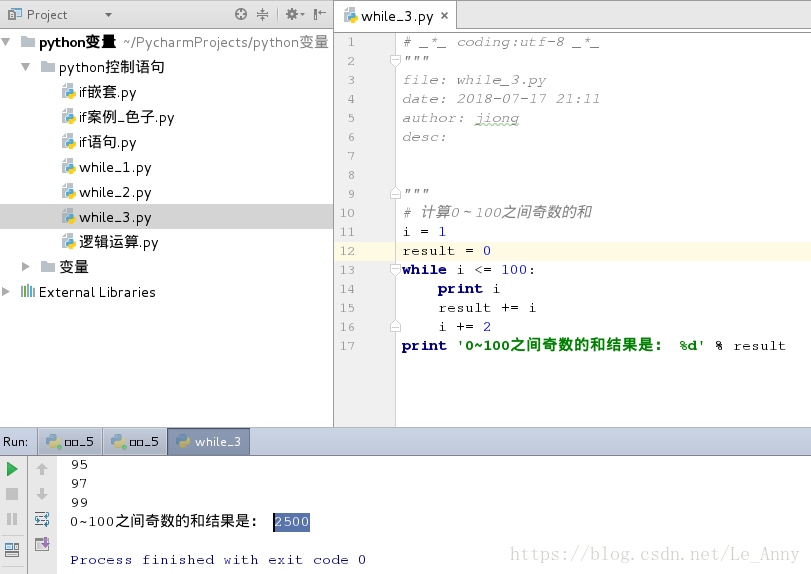Image resolution: width=811 pixels, height=574 pixels.
Task: Select the python控制语句 folder
Action: 102,67
